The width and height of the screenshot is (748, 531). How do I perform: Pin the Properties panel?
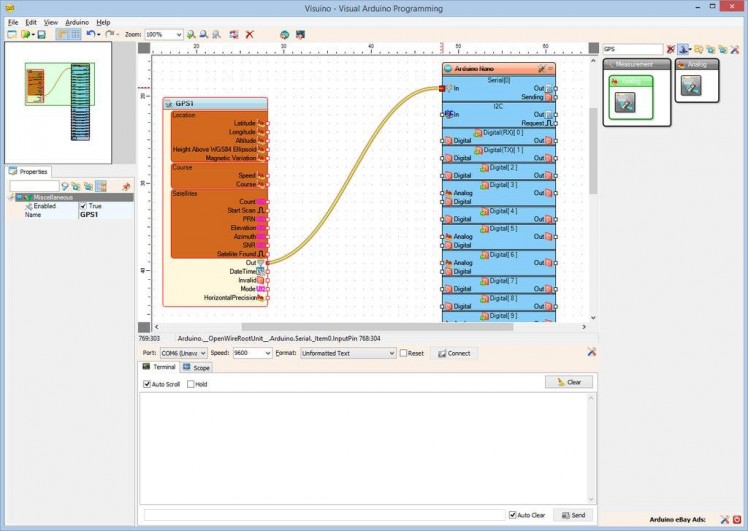click(x=126, y=186)
